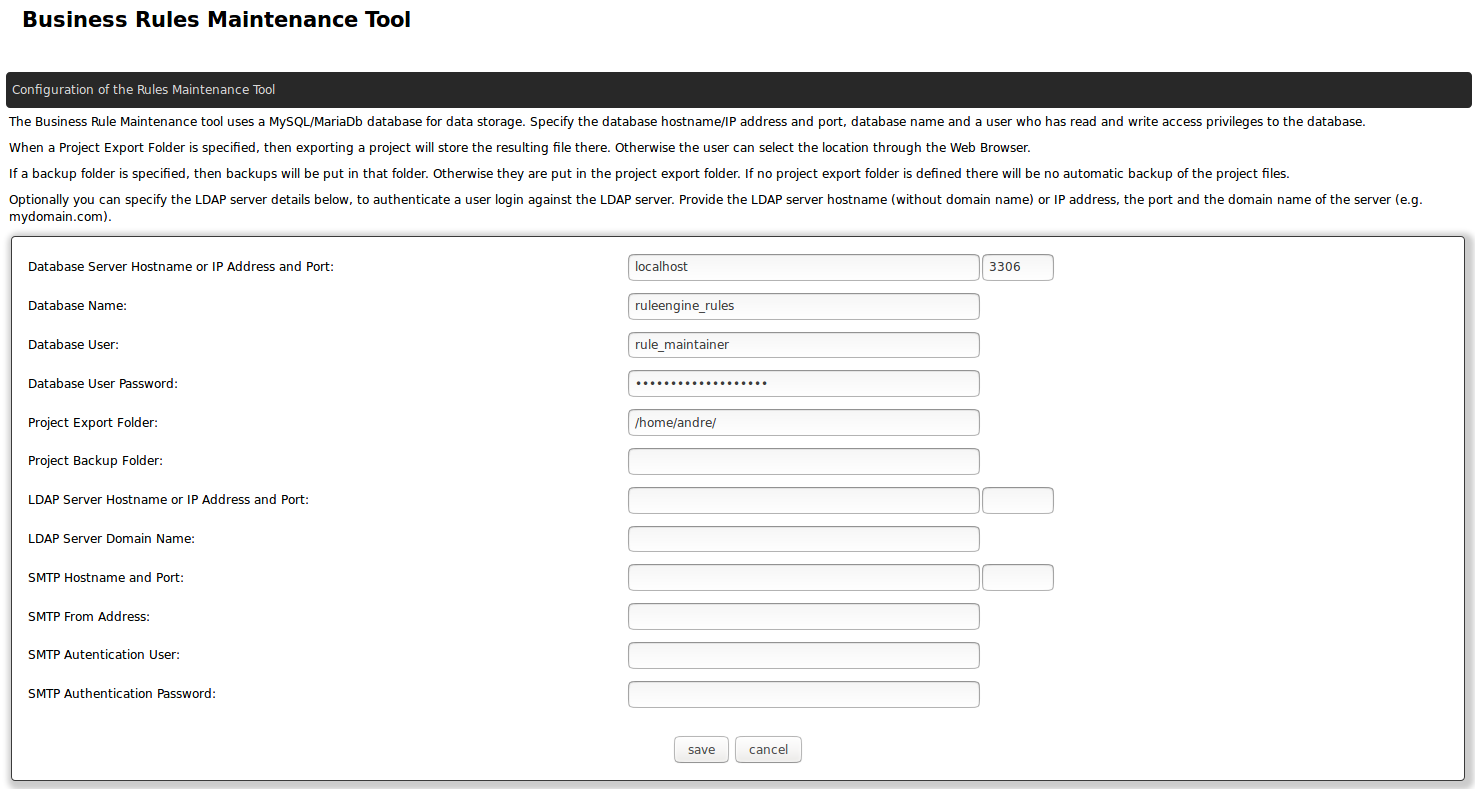Click the Database User field rule_maintainer
Viewport: 1475px width, 789px height.
pyautogui.click(x=804, y=345)
